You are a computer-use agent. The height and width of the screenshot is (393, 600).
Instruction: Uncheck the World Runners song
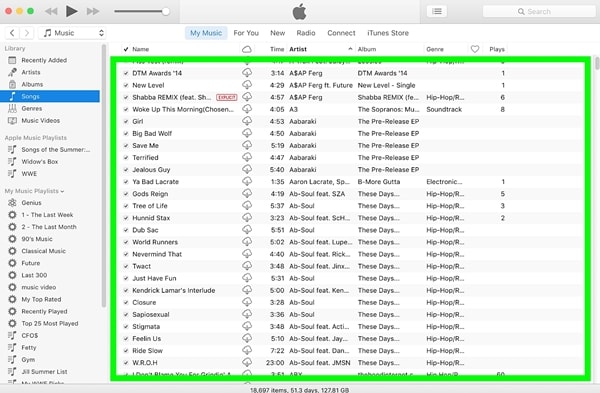[126, 242]
